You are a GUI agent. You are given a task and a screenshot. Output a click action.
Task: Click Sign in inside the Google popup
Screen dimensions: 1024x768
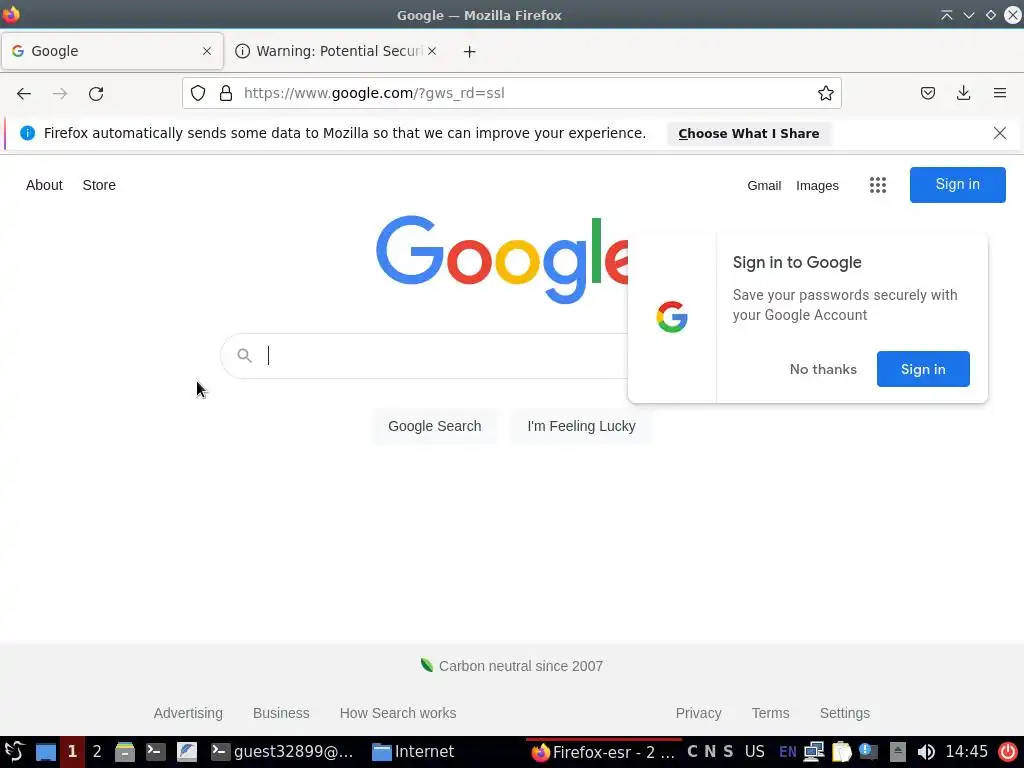tap(923, 369)
